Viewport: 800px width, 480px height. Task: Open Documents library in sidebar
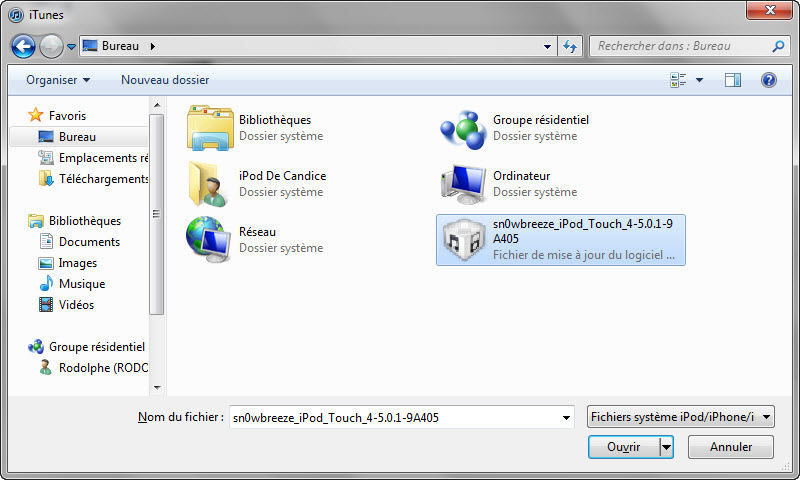[89, 242]
